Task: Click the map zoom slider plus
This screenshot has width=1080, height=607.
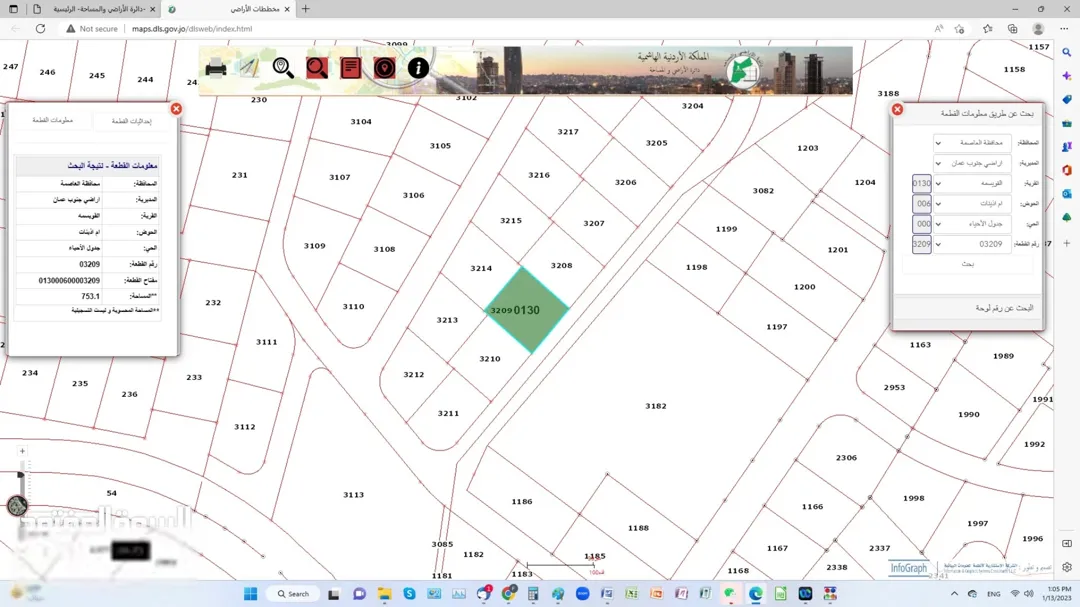Action: [x=22, y=451]
